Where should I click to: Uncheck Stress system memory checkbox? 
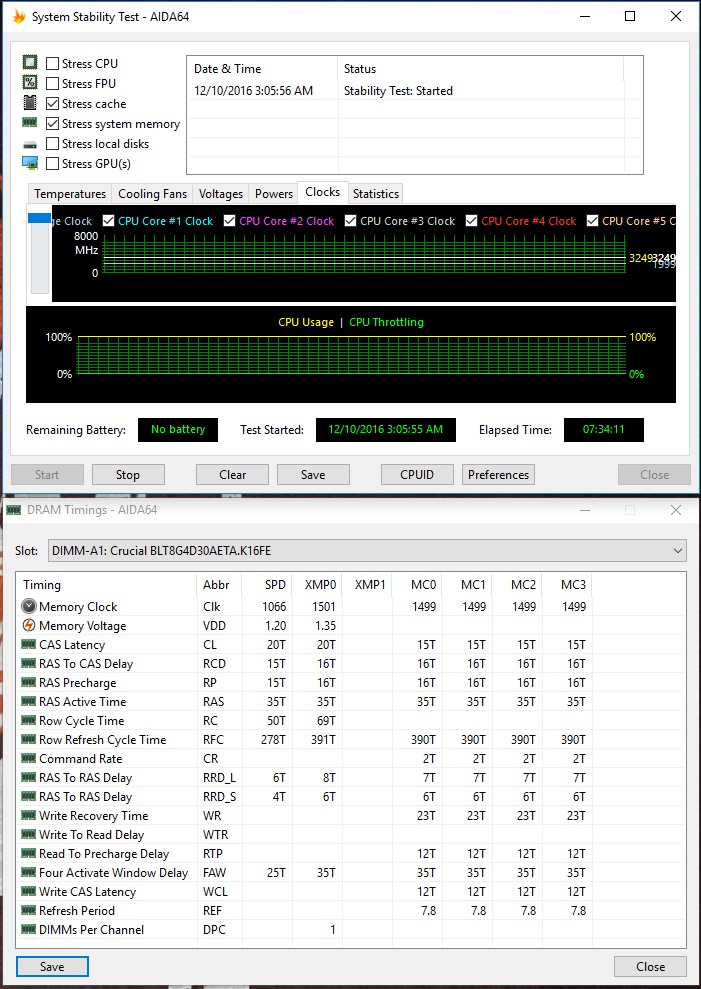coord(52,124)
